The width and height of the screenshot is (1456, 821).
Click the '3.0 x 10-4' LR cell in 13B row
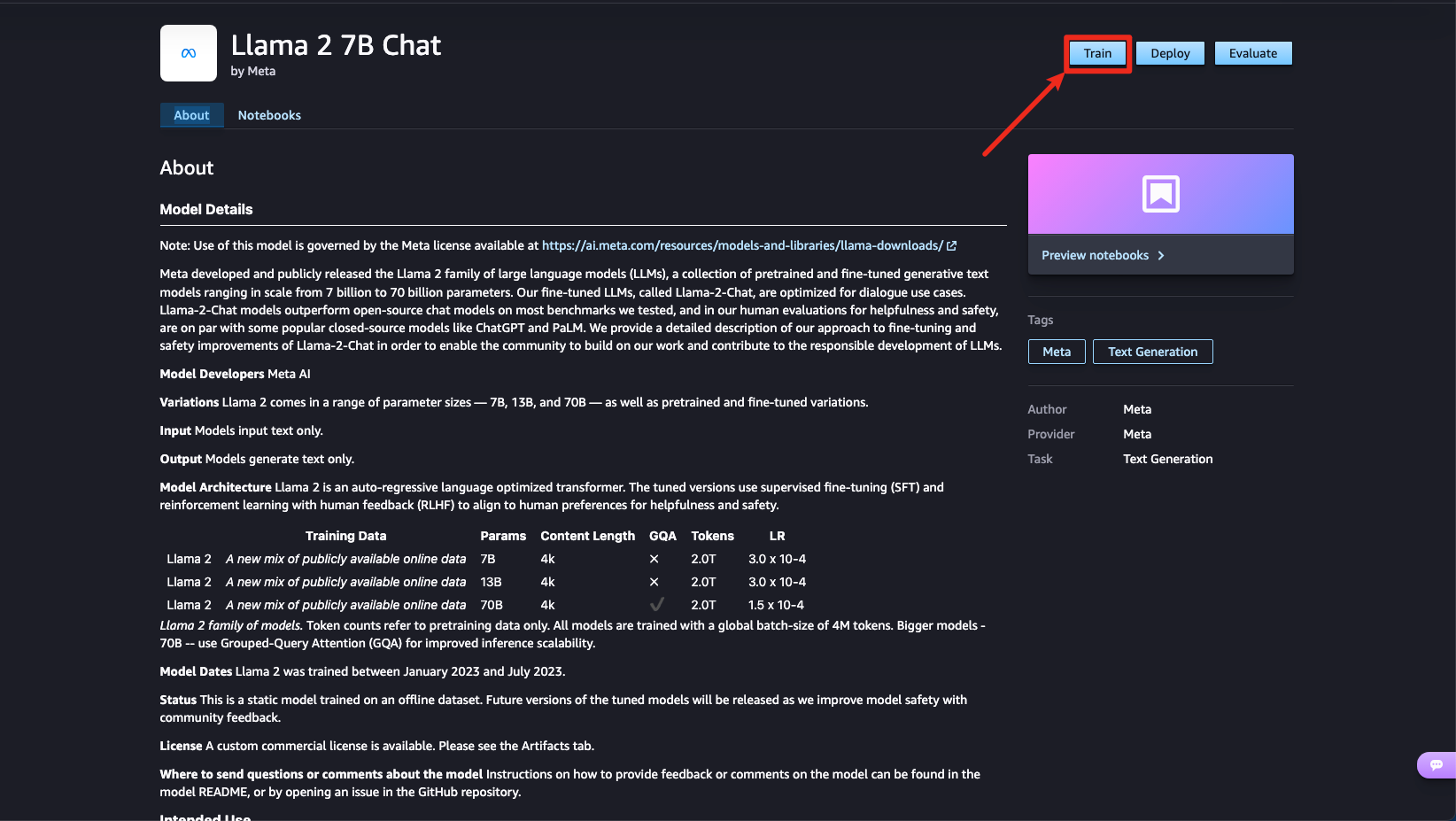[778, 582]
